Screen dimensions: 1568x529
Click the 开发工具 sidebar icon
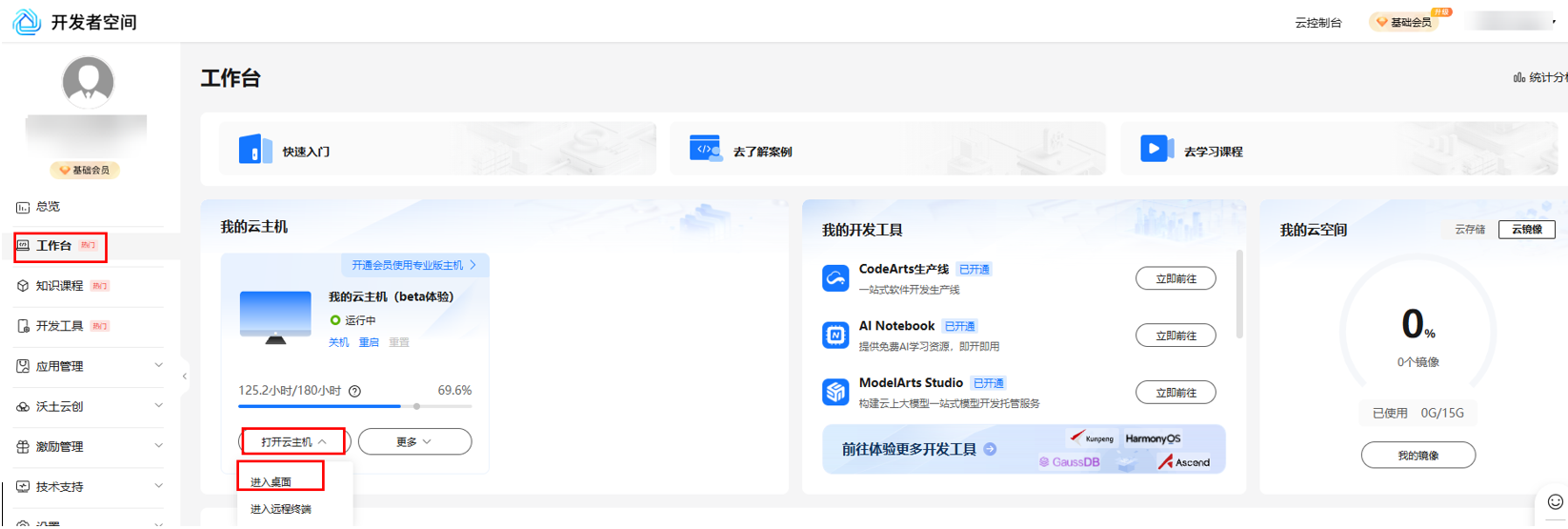23,326
